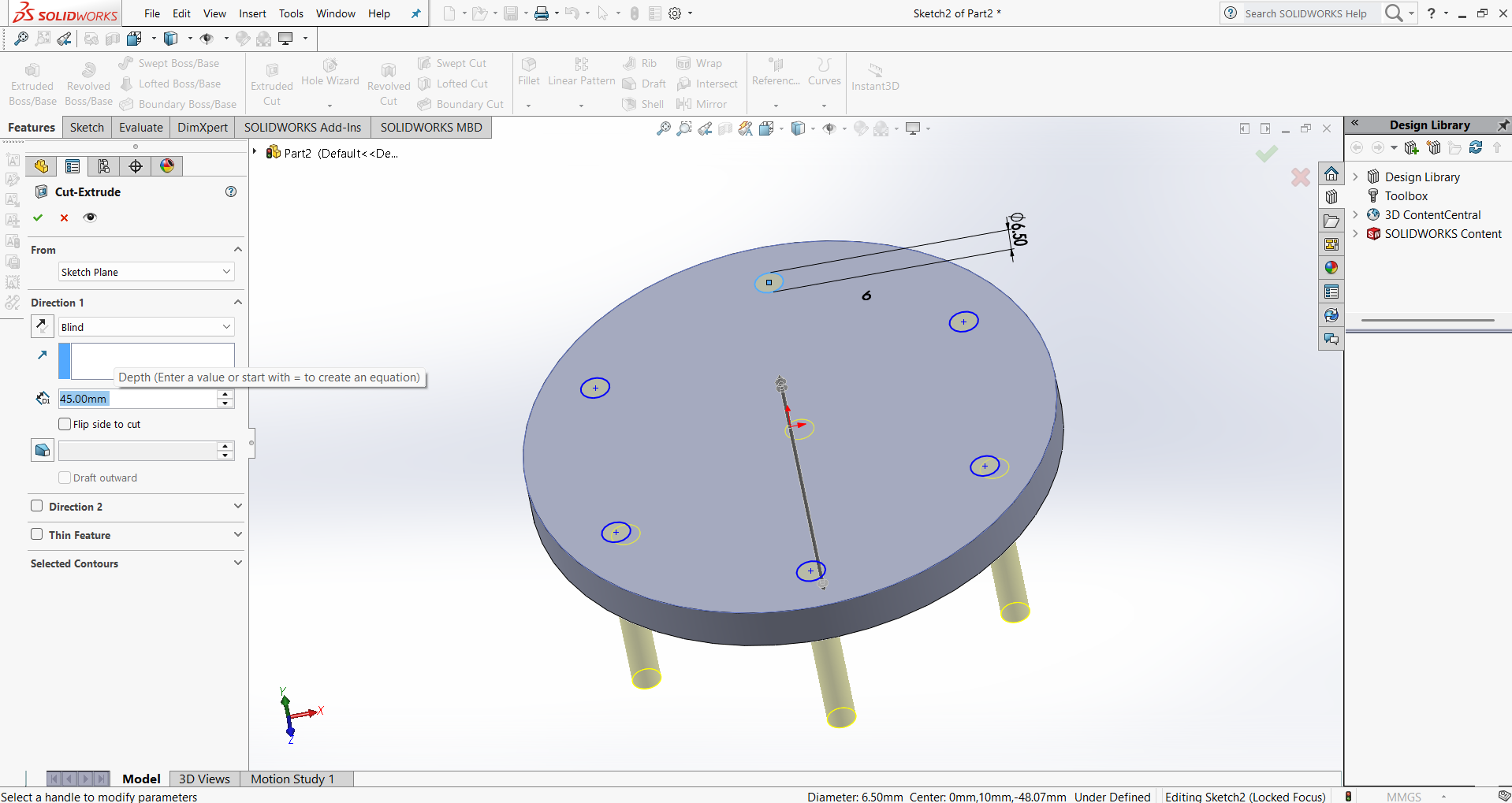The image size is (1512, 803).
Task: Open Design Library home icon in task pane
Action: [x=1331, y=173]
